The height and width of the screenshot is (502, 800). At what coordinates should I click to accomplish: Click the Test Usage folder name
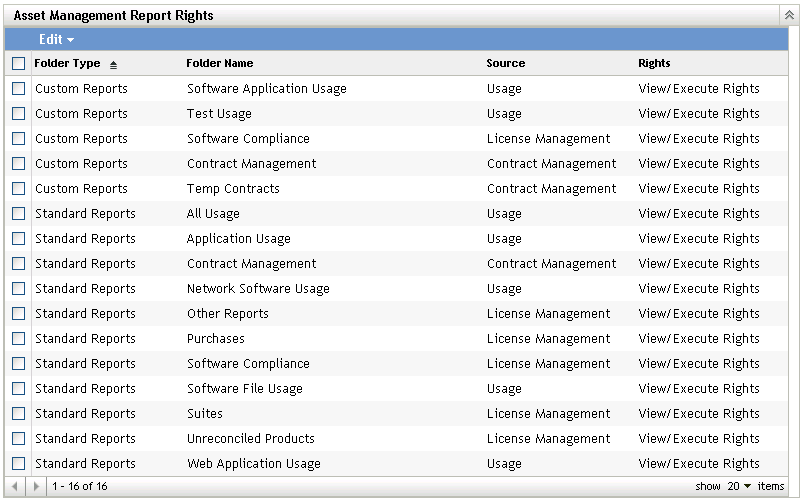click(219, 114)
